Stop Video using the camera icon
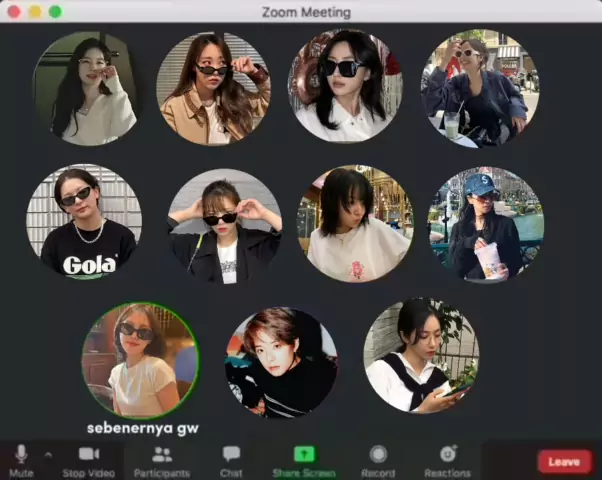This screenshot has width=602, height=480. click(88, 455)
